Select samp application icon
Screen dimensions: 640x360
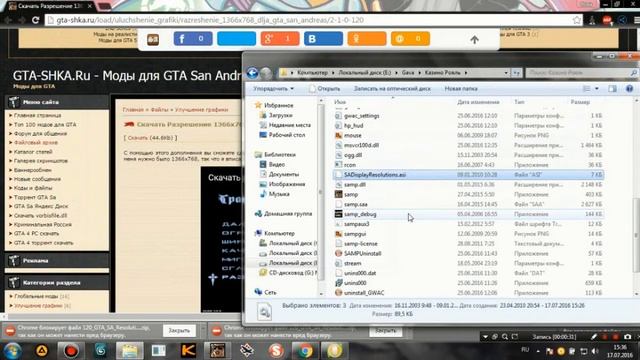338,194
